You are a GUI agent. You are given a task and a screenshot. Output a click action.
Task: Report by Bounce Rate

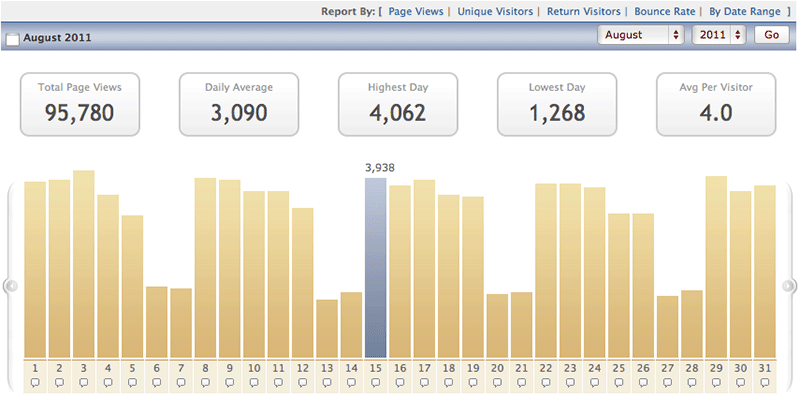tap(665, 11)
